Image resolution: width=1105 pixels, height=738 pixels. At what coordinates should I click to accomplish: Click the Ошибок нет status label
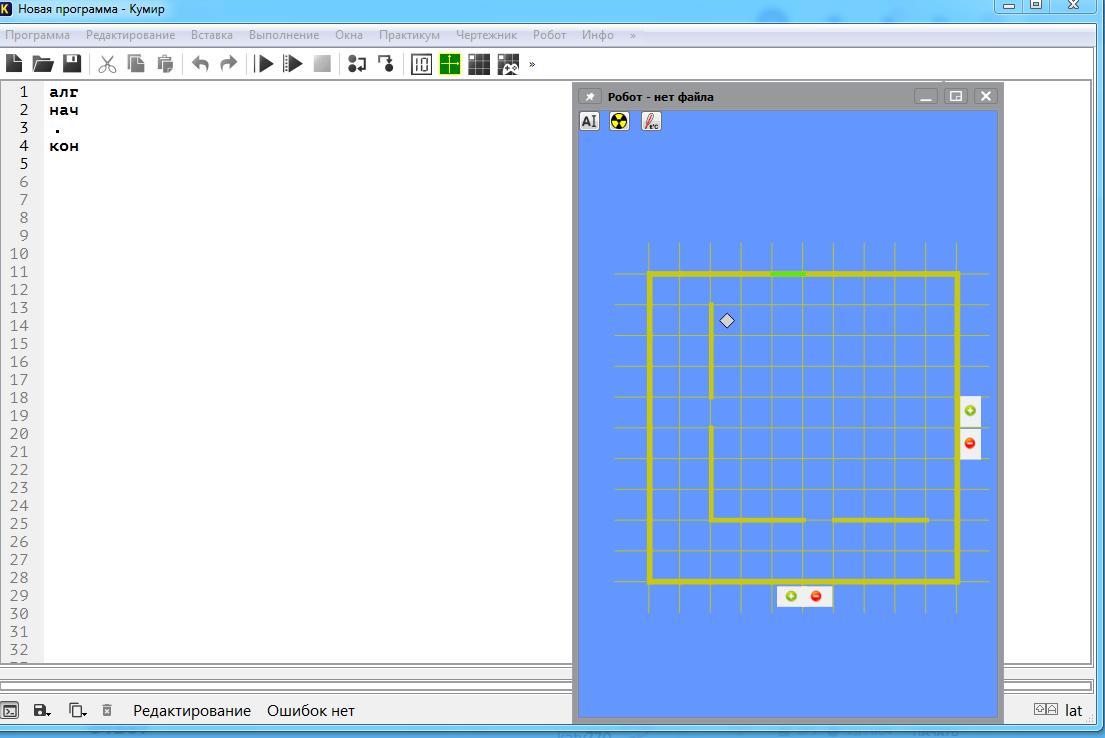click(311, 711)
